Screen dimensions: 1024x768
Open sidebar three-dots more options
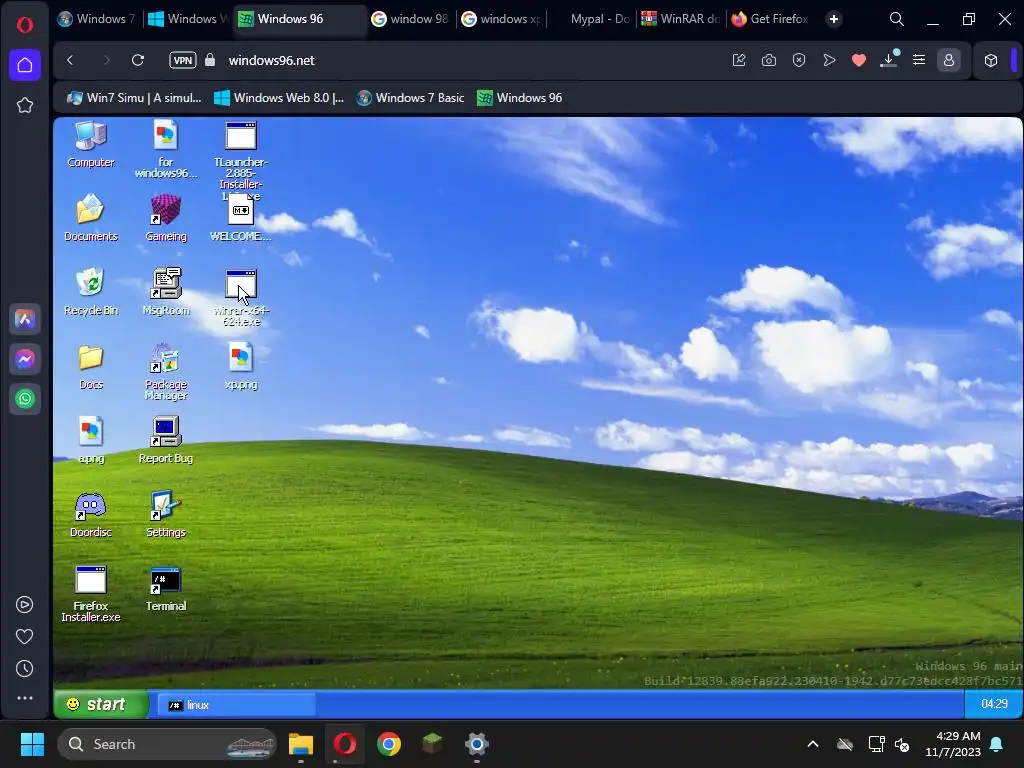click(25, 698)
